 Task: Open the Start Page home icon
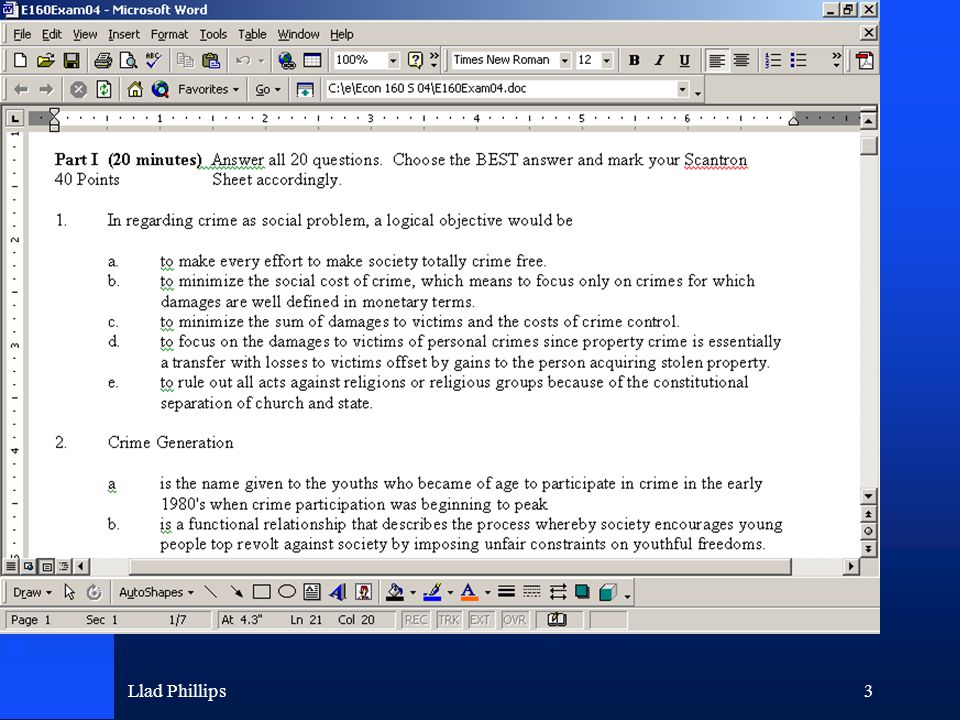tap(135, 89)
